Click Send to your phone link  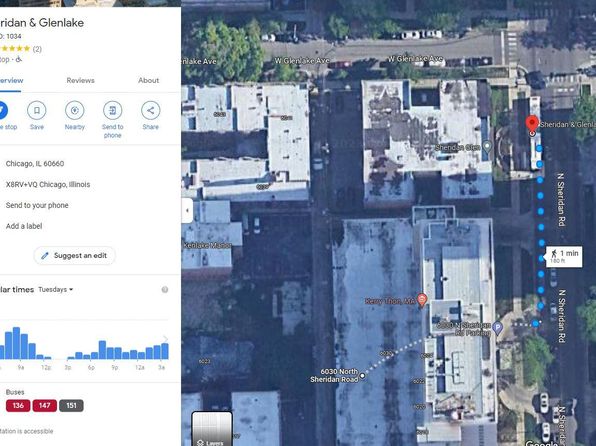click(37, 205)
